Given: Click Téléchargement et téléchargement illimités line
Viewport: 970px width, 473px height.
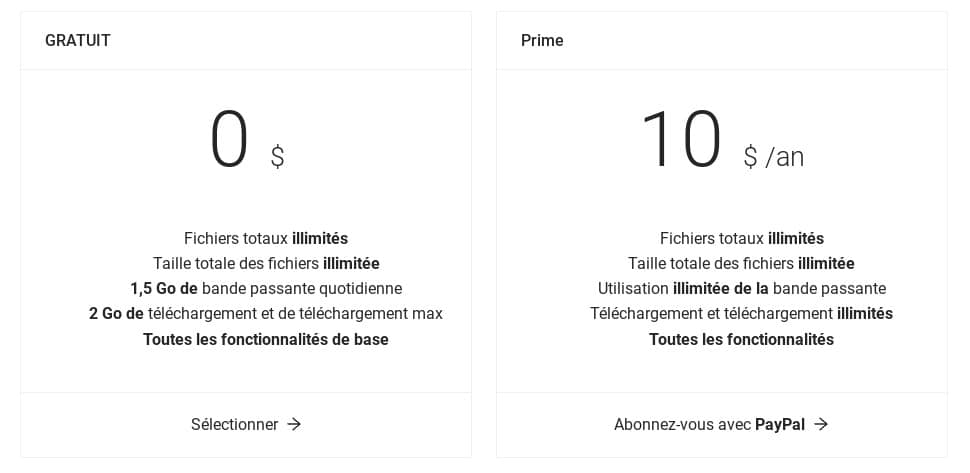Looking at the screenshot, I should pyautogui.click(x=741, y=313).
